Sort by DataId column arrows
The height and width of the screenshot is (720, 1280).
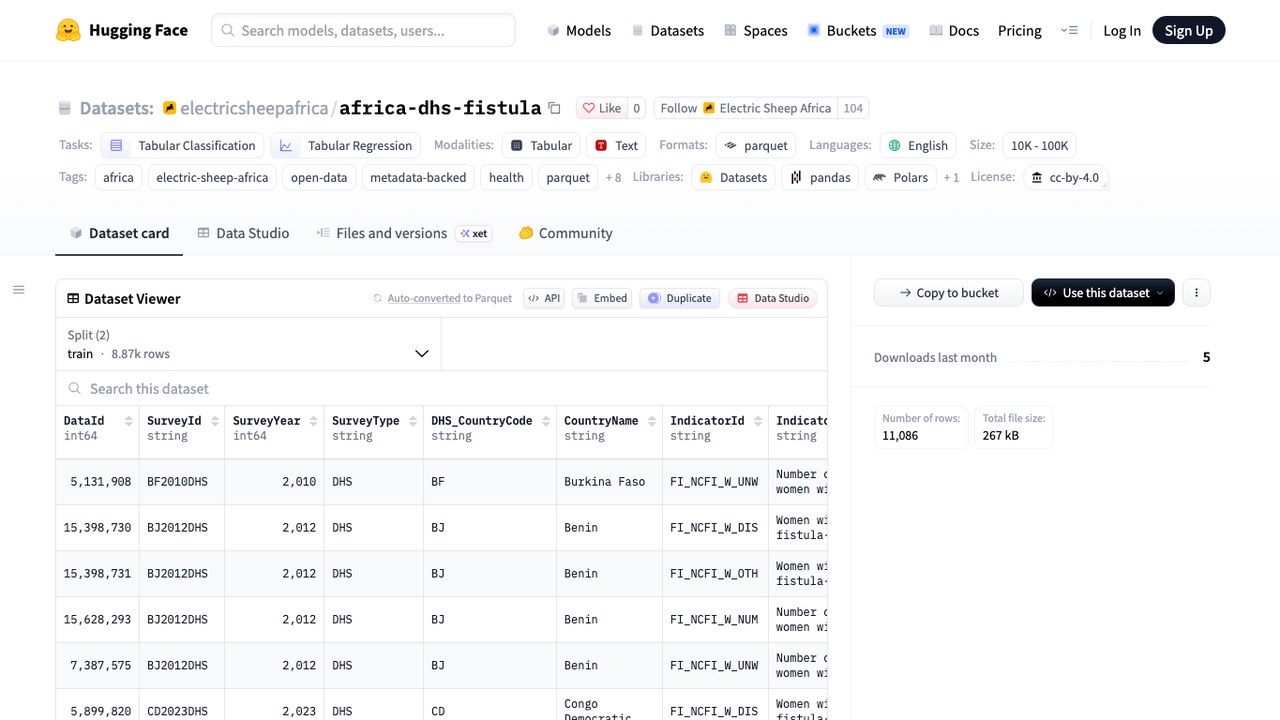(x=129, y=421)
